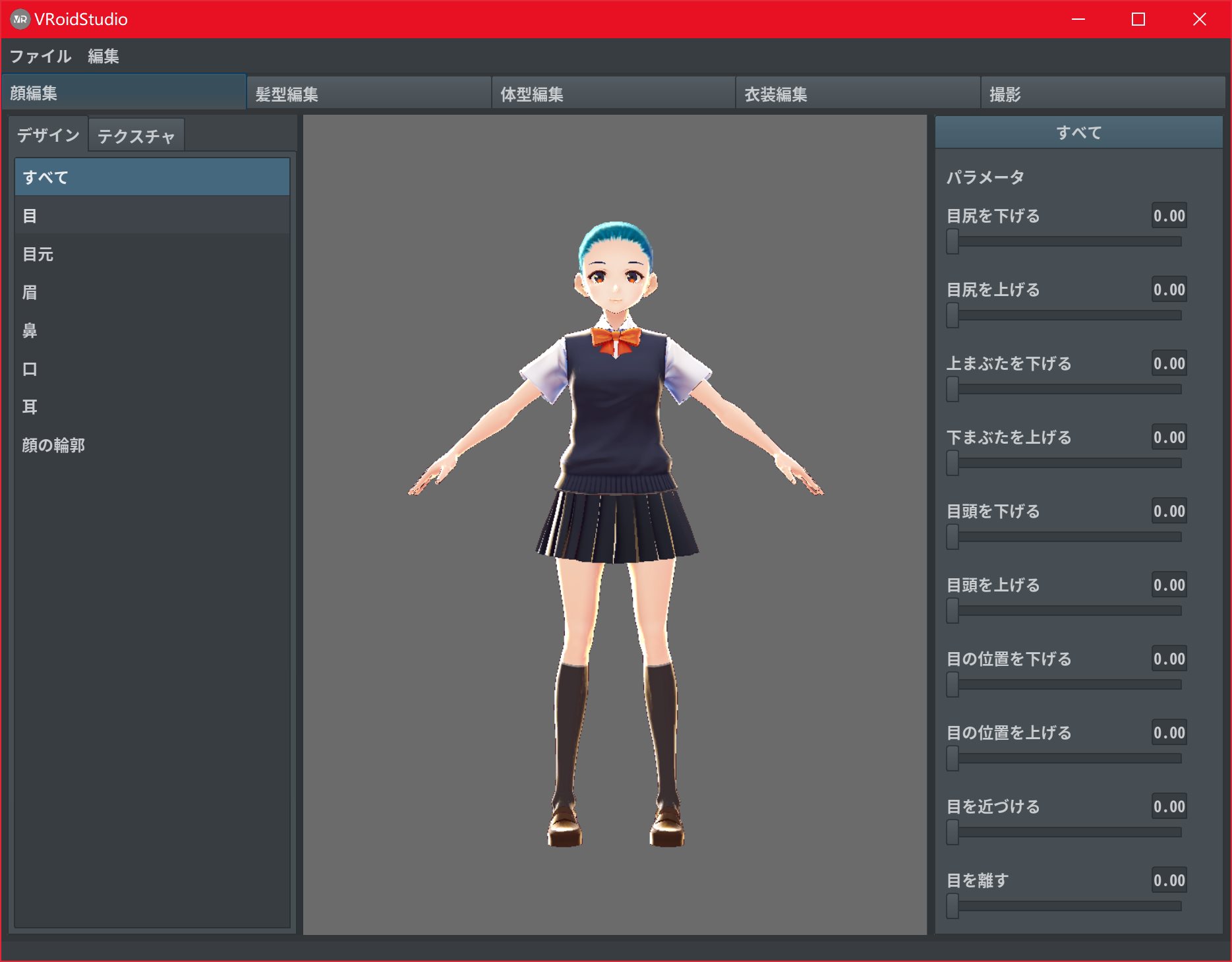This screenshot has width=1232, height=962.
Task: Click the VRoidStudio app icon in title bar
Action: 20,19
